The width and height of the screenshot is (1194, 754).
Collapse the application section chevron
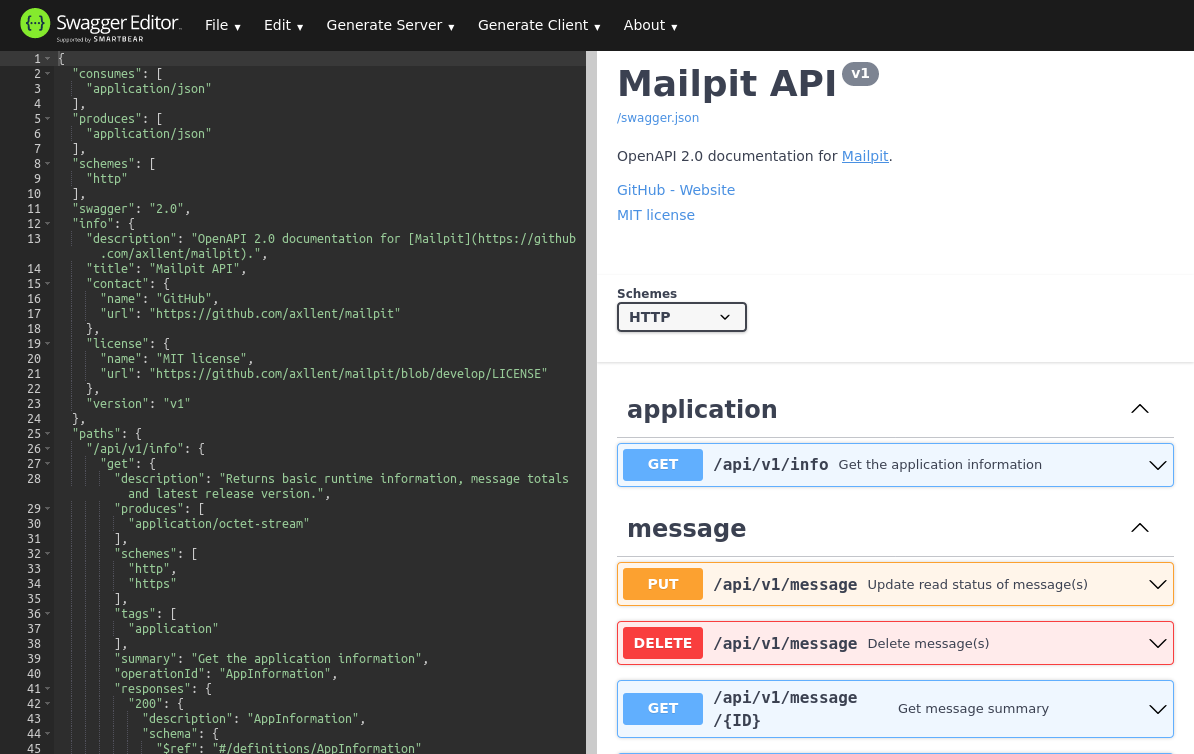[x=1139, y=409]
